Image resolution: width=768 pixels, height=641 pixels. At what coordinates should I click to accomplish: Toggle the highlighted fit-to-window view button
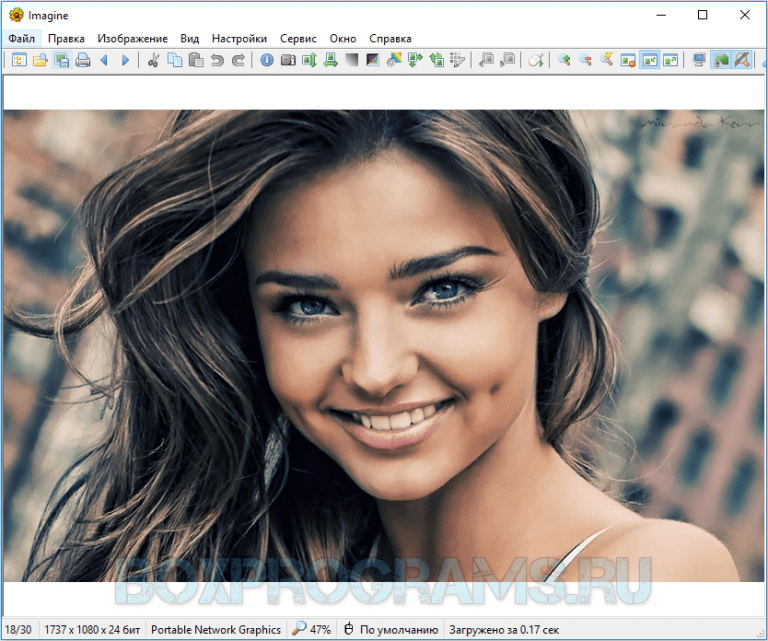coord(649,61)
